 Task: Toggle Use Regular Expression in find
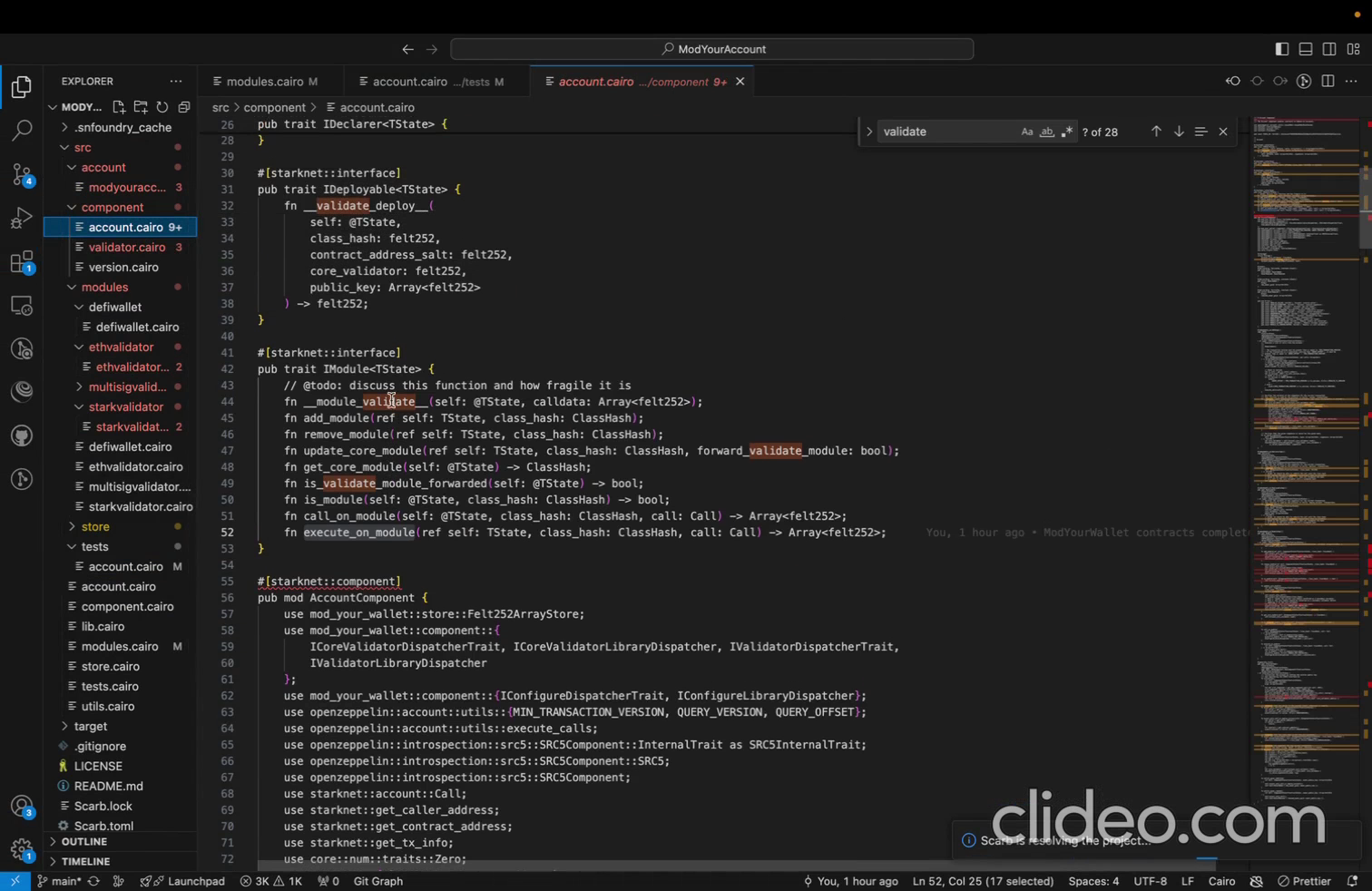1067,132
